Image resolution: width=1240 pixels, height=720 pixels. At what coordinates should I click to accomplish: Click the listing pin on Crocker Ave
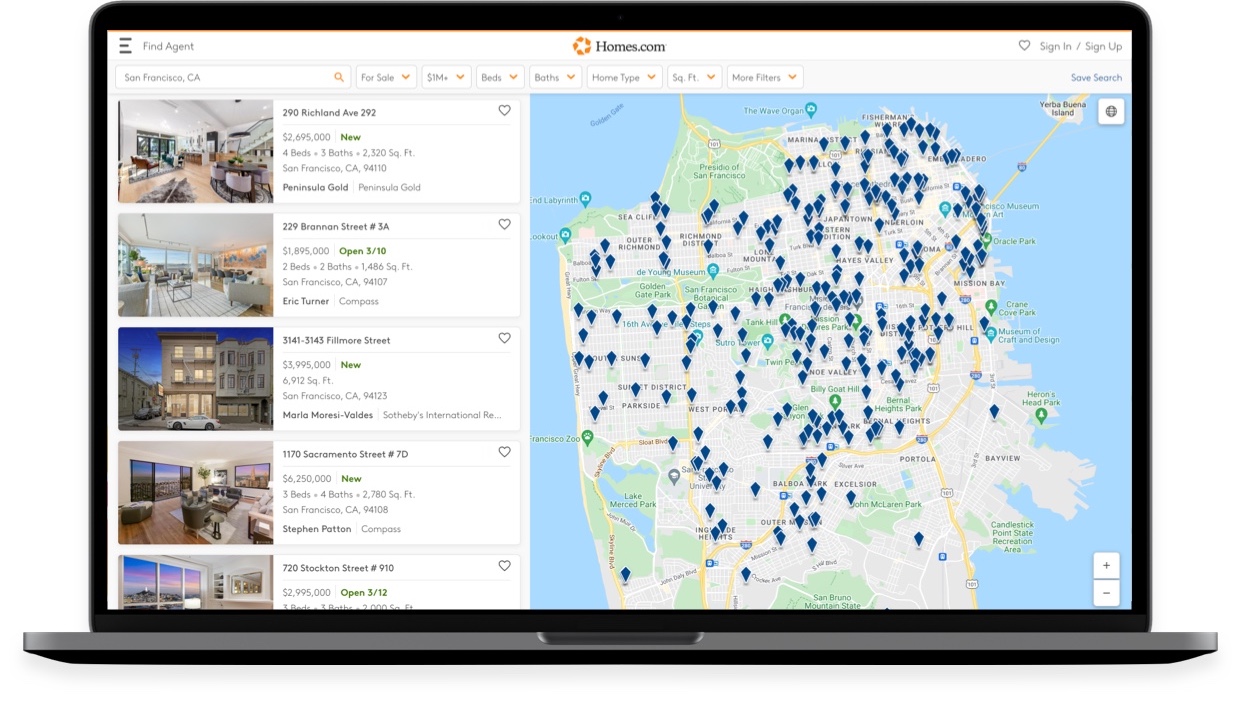(x=745, y=575)
